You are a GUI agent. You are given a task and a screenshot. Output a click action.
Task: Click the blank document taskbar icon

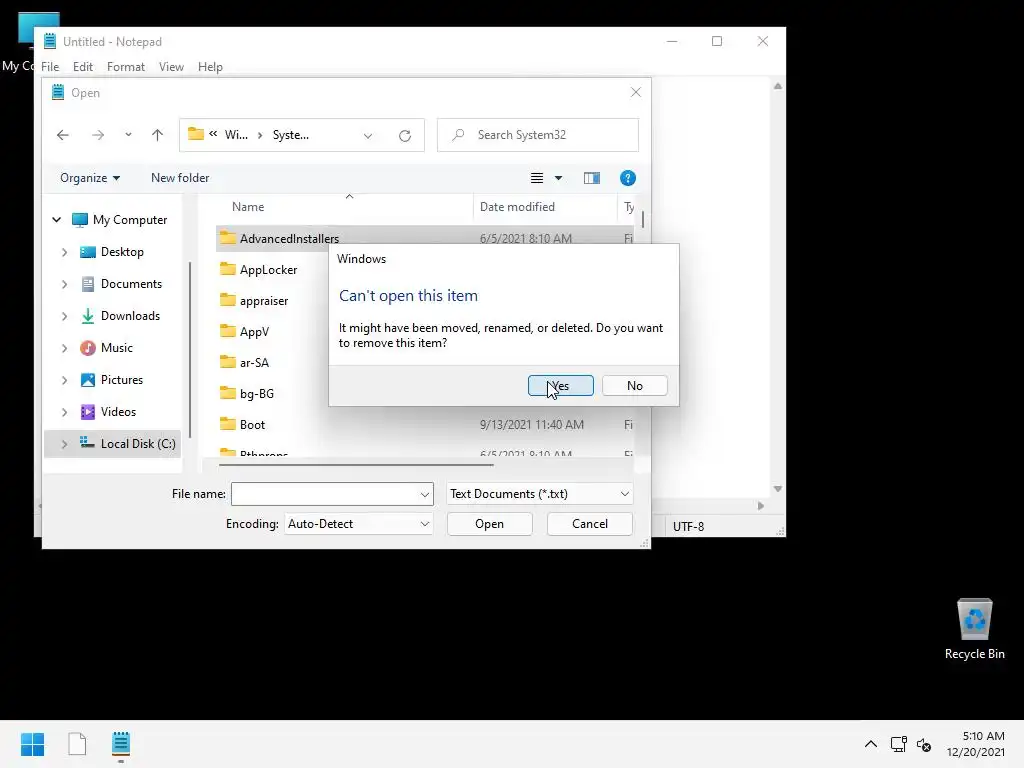(77, 744)
